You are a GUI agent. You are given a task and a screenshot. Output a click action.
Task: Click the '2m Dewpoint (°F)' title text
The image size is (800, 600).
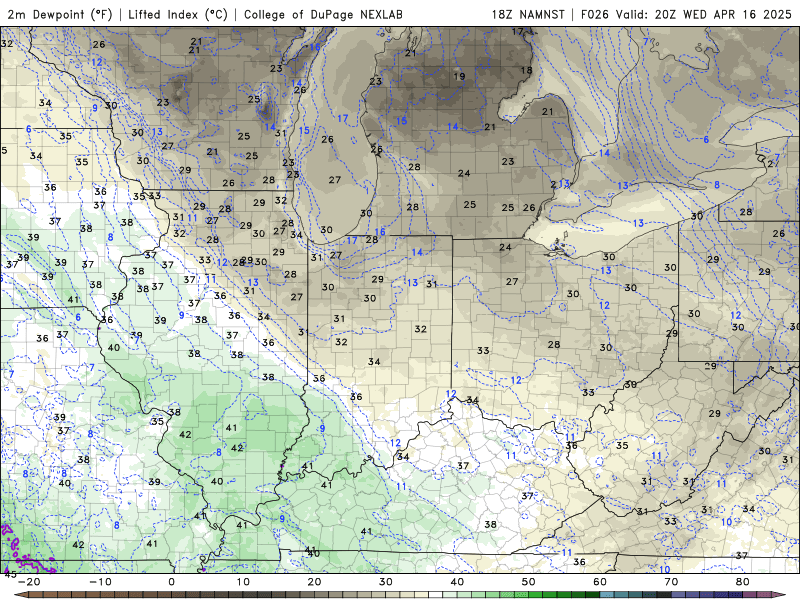tap(59, 14)
